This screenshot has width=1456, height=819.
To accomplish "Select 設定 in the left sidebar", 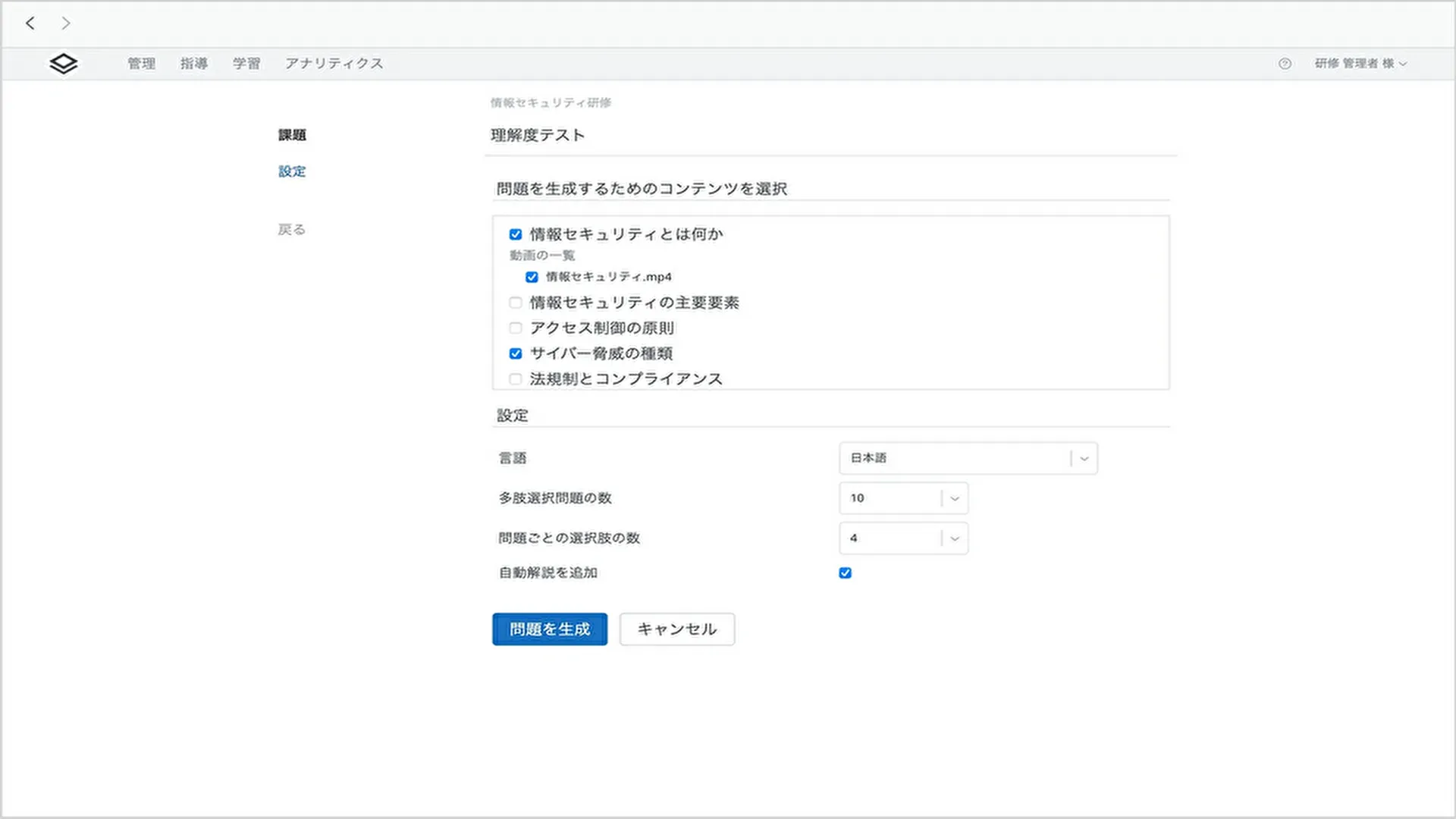I will pyautogui.click(x=292, y=171).
